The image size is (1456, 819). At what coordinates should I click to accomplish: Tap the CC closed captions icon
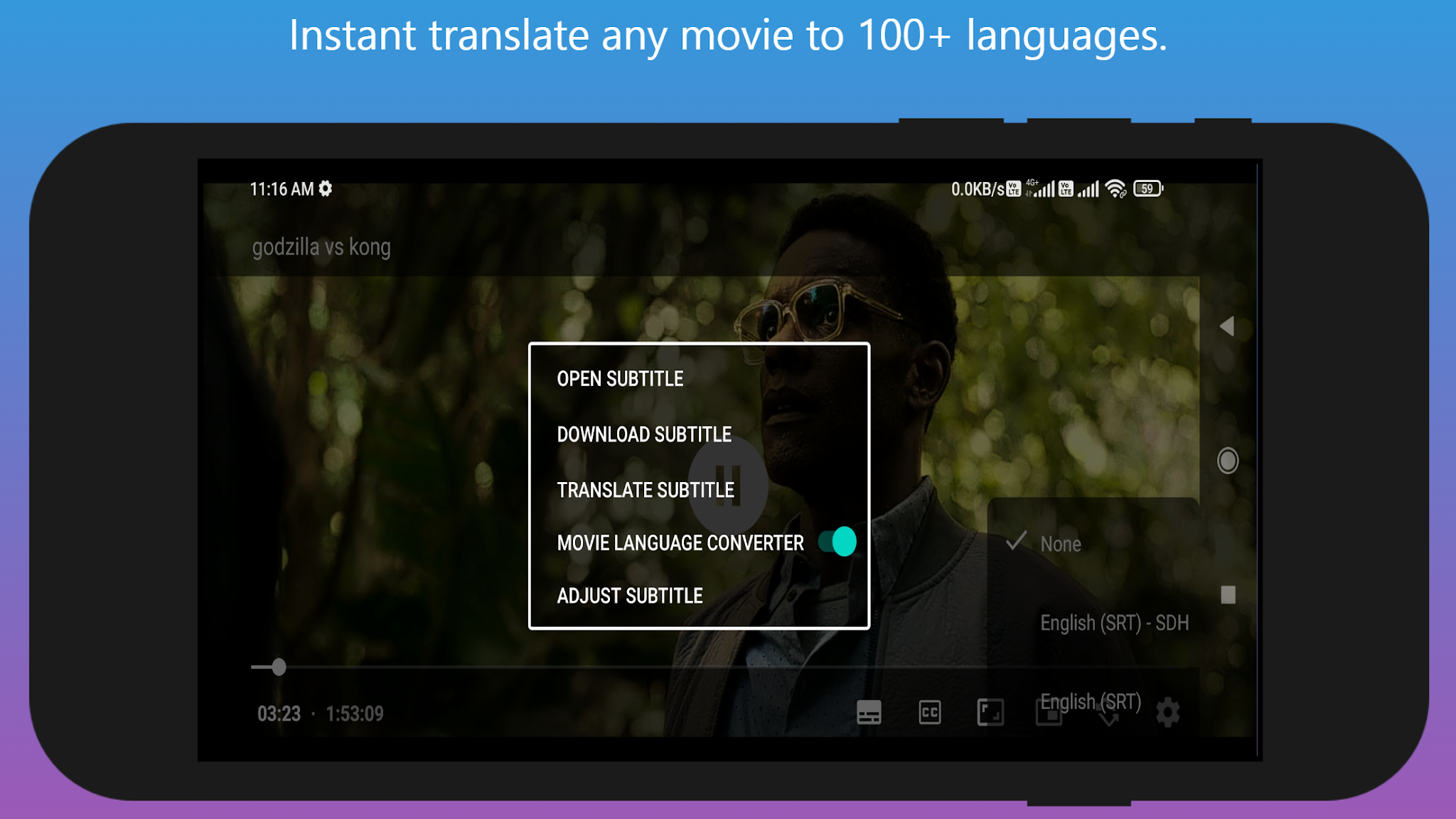[930, 712]
